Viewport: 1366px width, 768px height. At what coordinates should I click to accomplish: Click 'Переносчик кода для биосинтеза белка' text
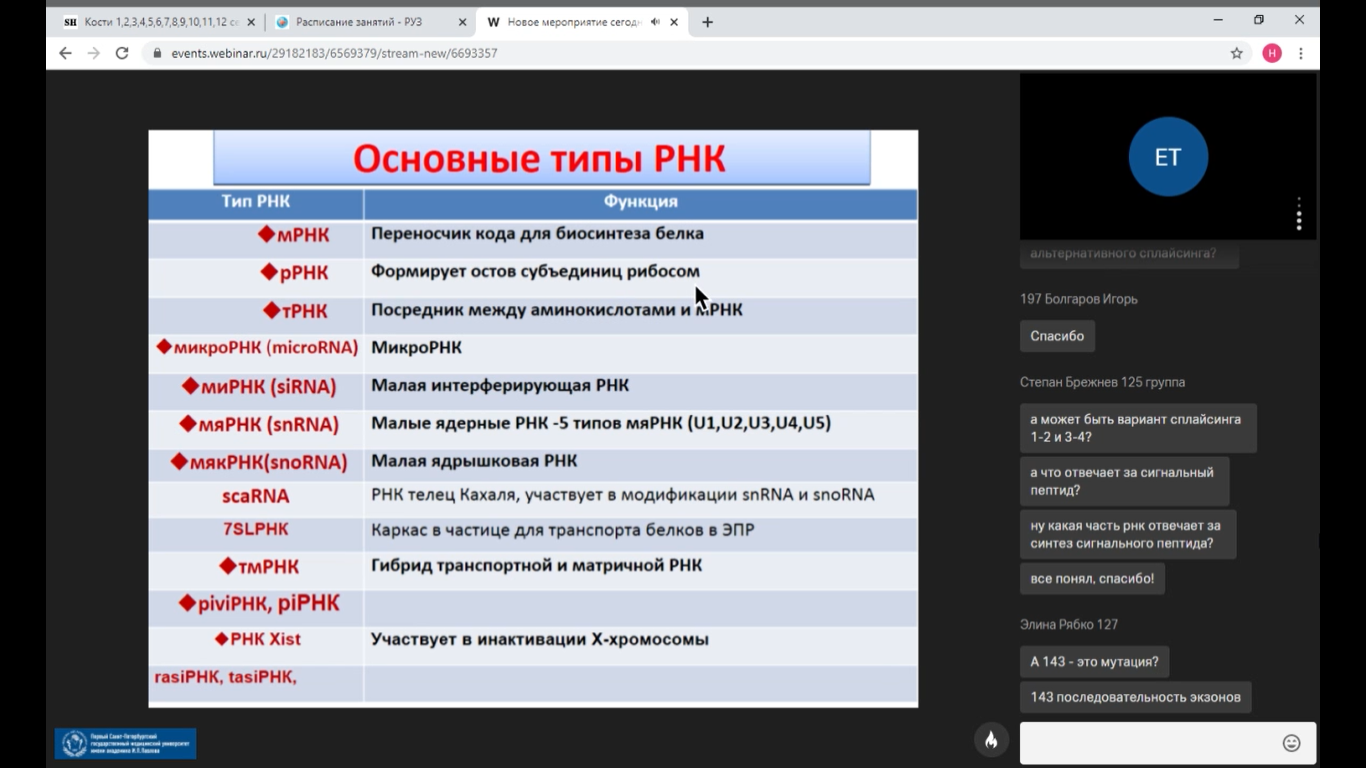coord(537,234)
